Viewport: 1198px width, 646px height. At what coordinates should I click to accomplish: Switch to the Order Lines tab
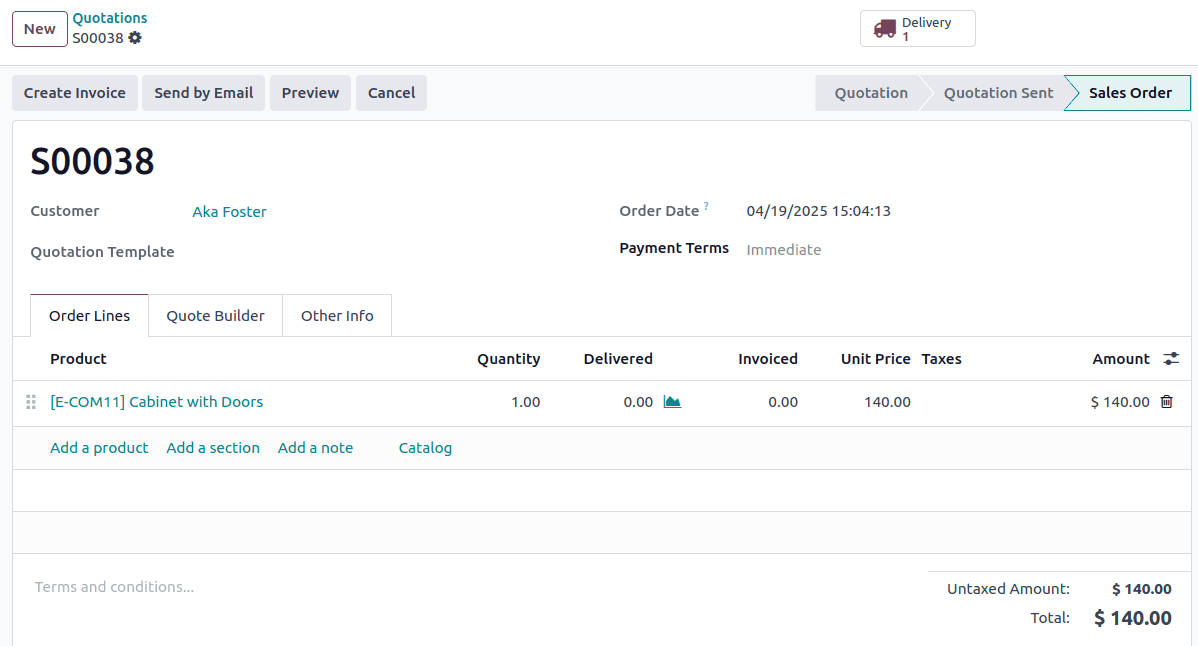click(x=89, y=315)
